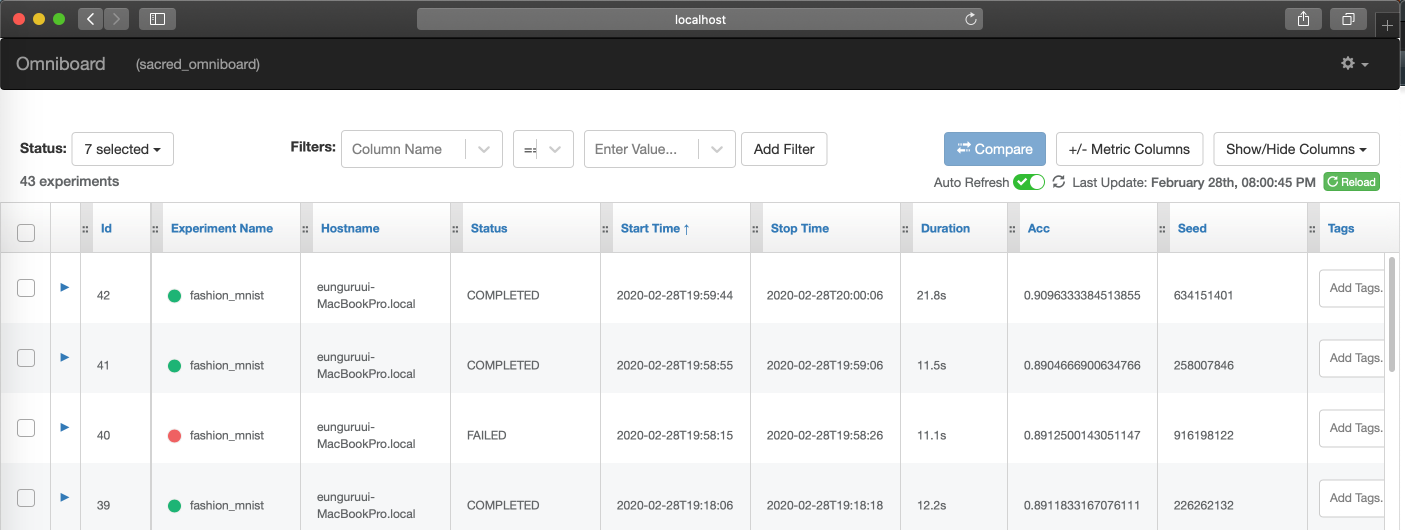The image size is (1405, 530).
Task: Select seed value 258007846
Action: click(1204, 365)
